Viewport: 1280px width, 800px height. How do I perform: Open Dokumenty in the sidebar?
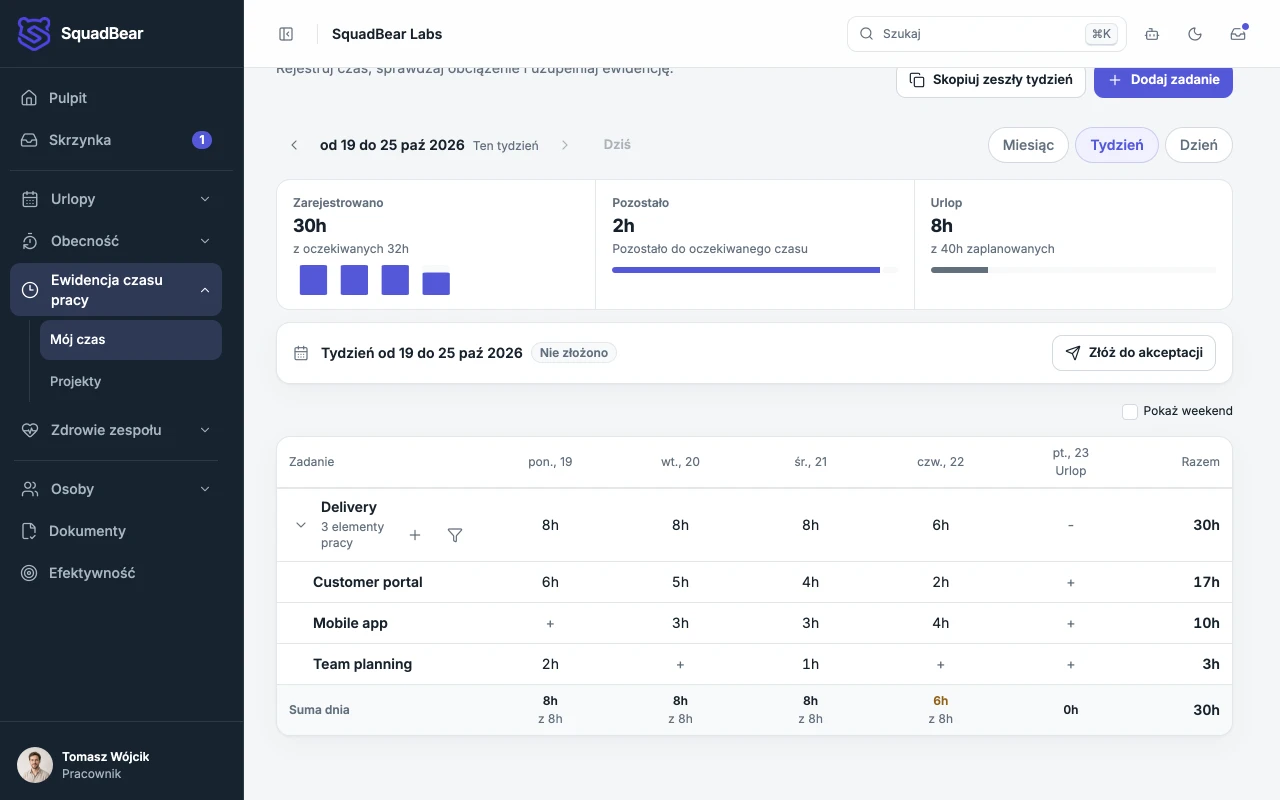[116, 531]
